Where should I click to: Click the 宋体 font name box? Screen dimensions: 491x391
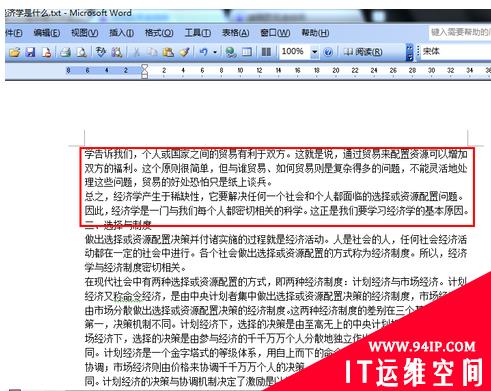click(455, 51)
